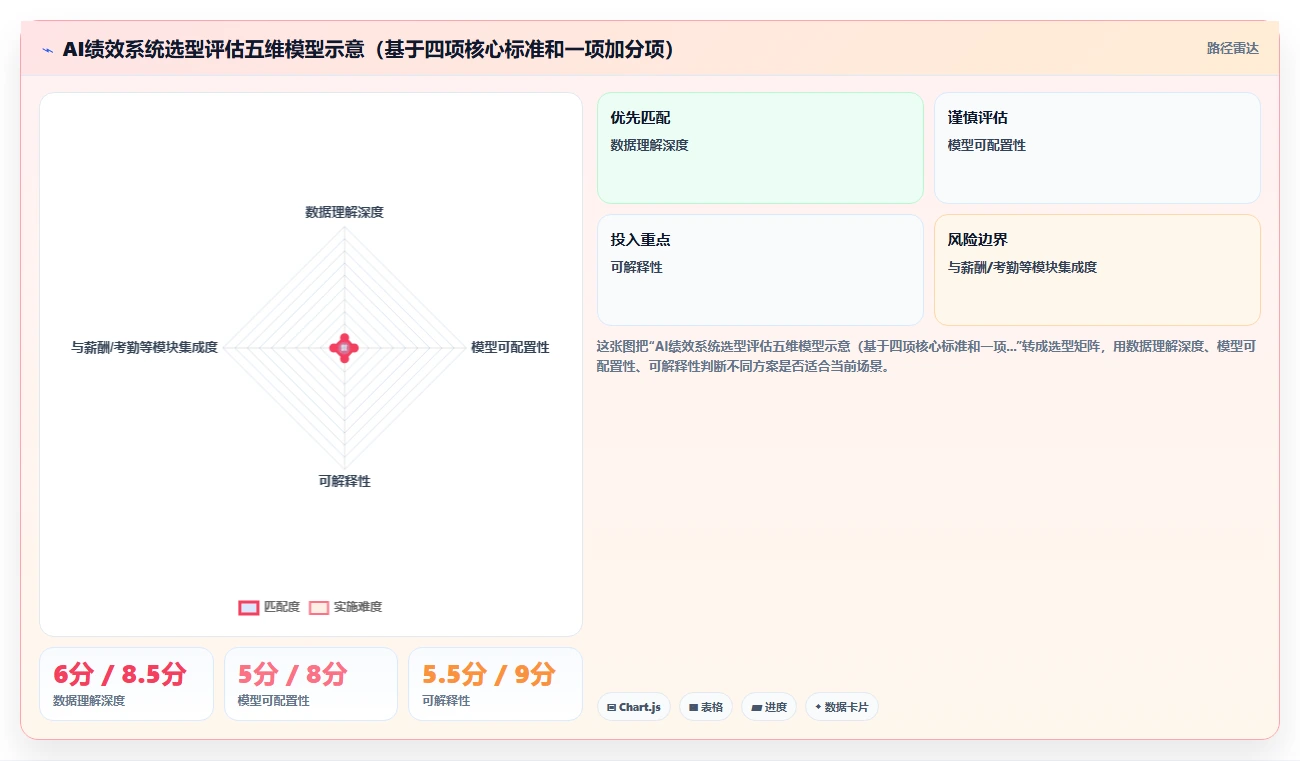The height and width of the screenshot is (761, 1300).
Task: Click the 可解释性 radar axis label
Action: click(344, 481)
